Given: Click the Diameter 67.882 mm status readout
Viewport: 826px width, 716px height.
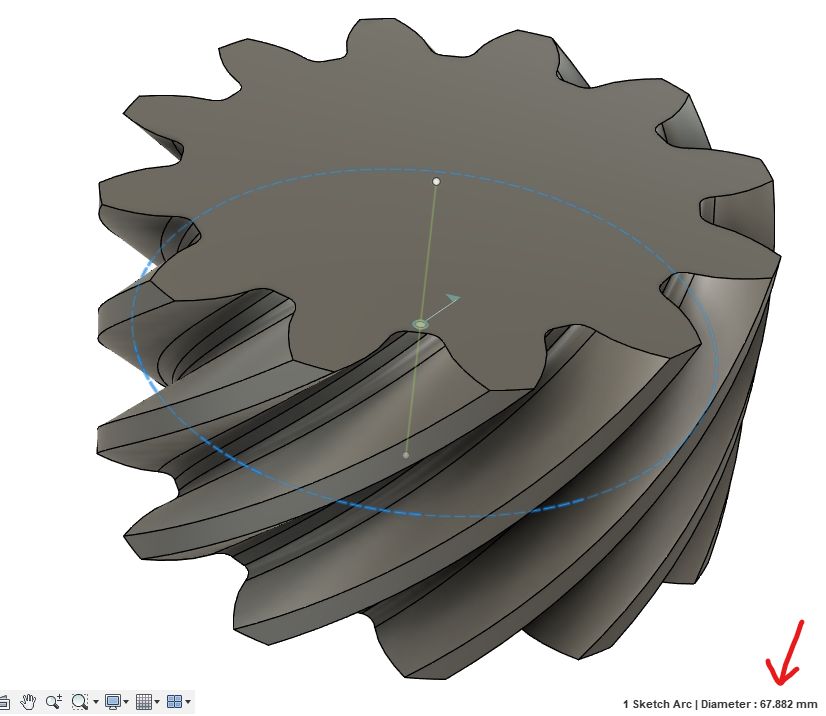Looking at the screenshot, I should point(720,704).
